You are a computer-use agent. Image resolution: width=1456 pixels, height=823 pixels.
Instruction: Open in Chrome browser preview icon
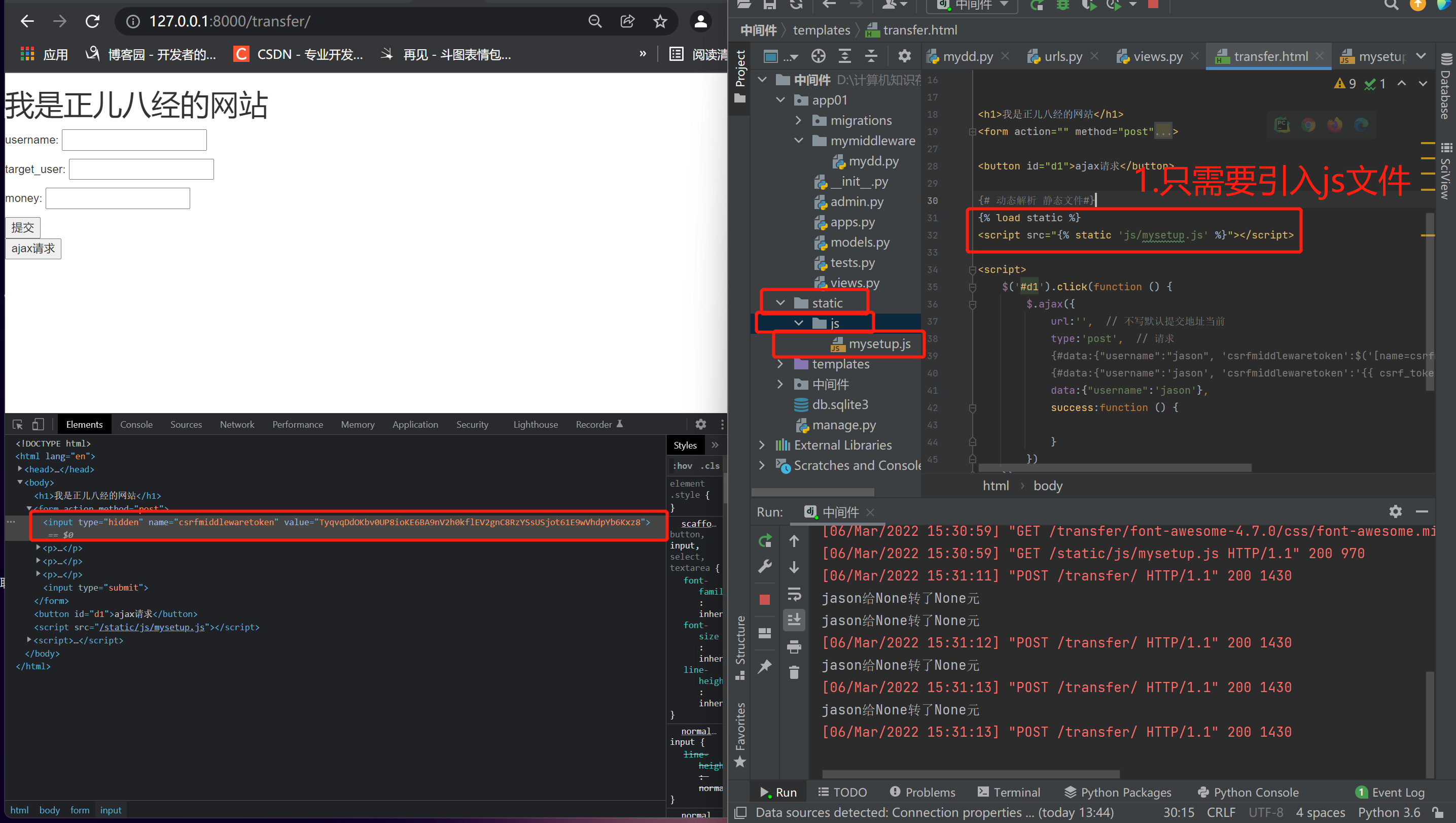pos(1308,124)
